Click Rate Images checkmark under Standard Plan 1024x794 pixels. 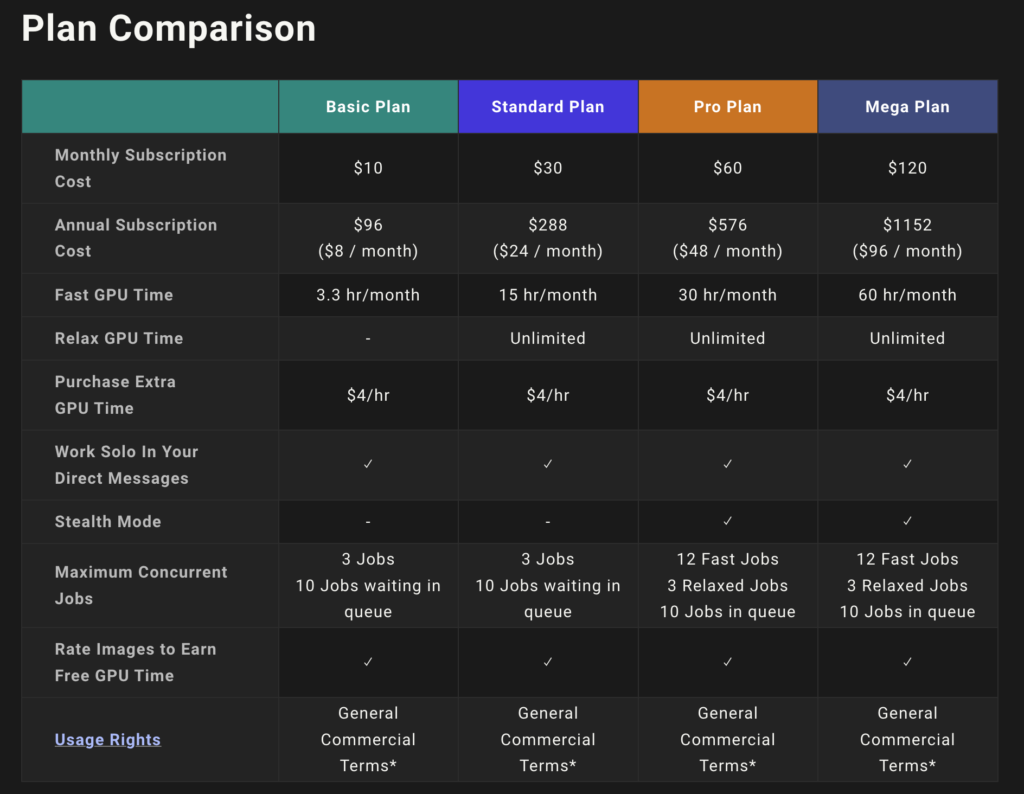coord(548,662)
